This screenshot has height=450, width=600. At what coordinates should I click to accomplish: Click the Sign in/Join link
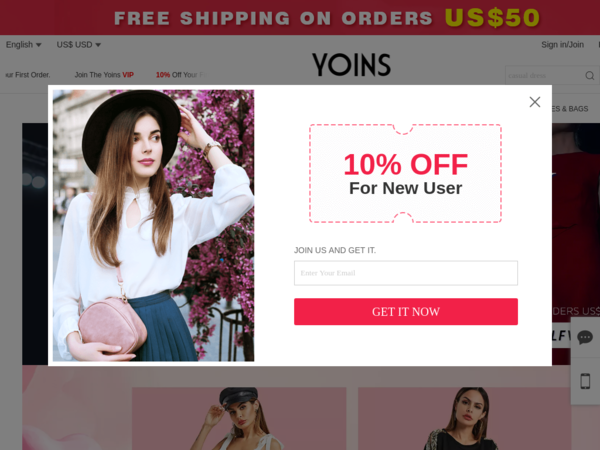pos(562,45)
